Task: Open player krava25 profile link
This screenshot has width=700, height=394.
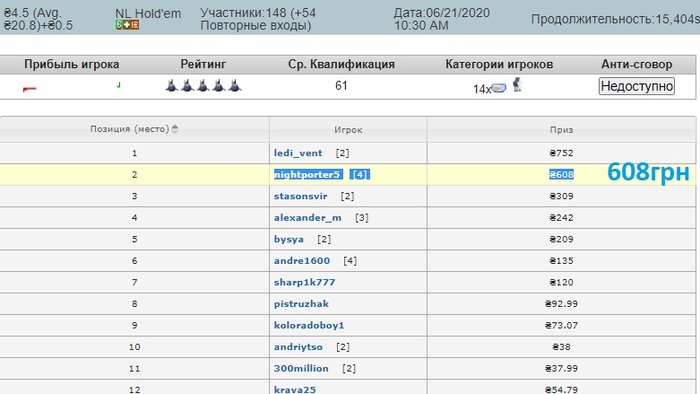Action: coord(295,390)
